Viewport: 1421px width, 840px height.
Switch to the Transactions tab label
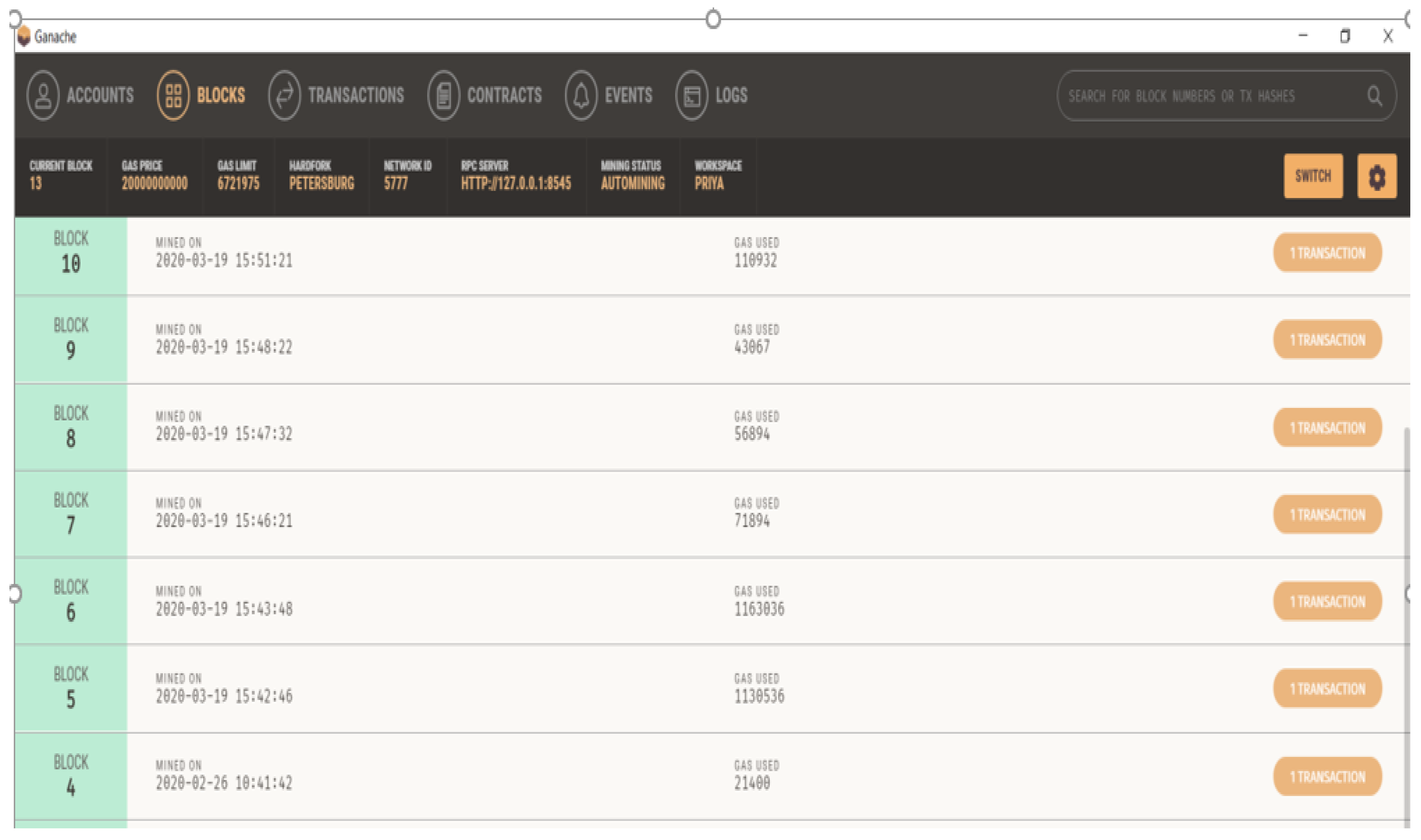click(356, 95)
